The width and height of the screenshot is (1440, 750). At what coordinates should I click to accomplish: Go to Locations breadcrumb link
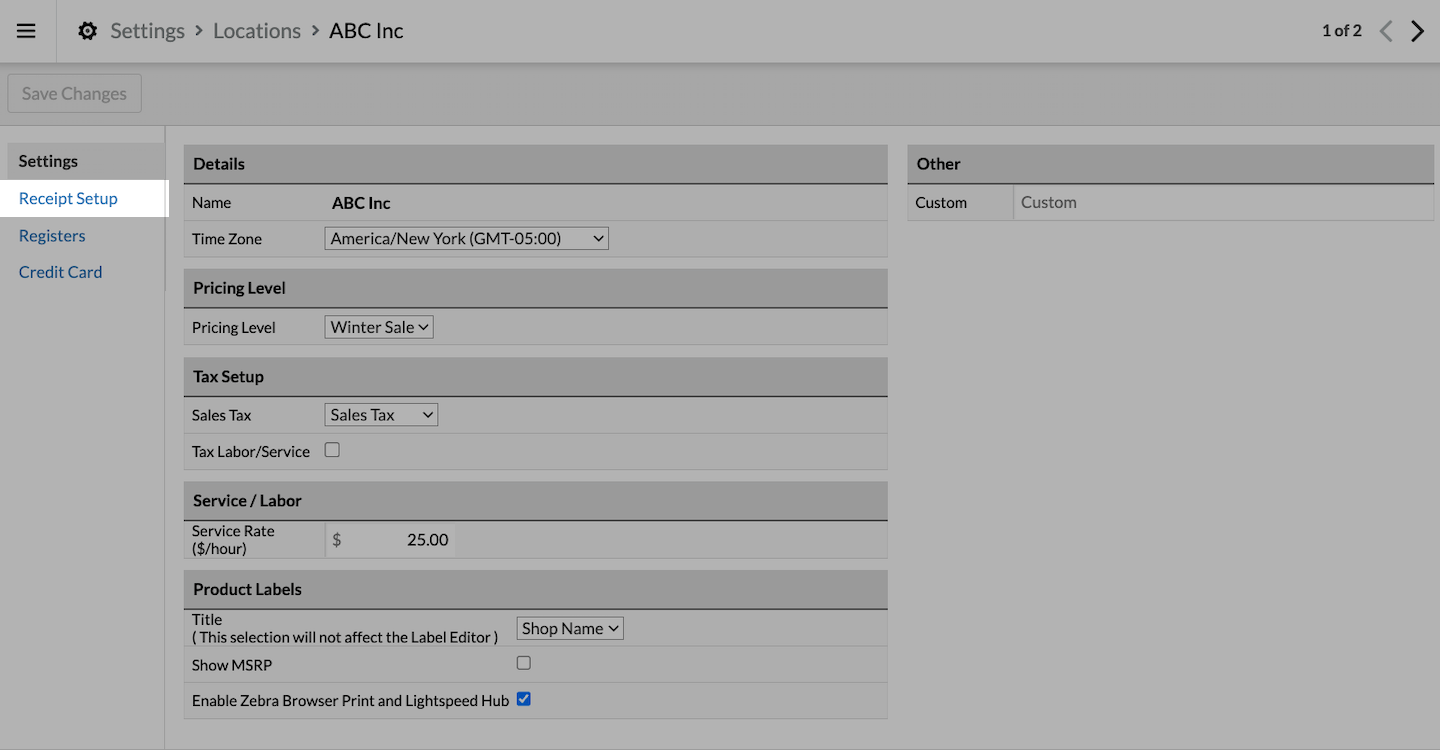tap(257, 31)
